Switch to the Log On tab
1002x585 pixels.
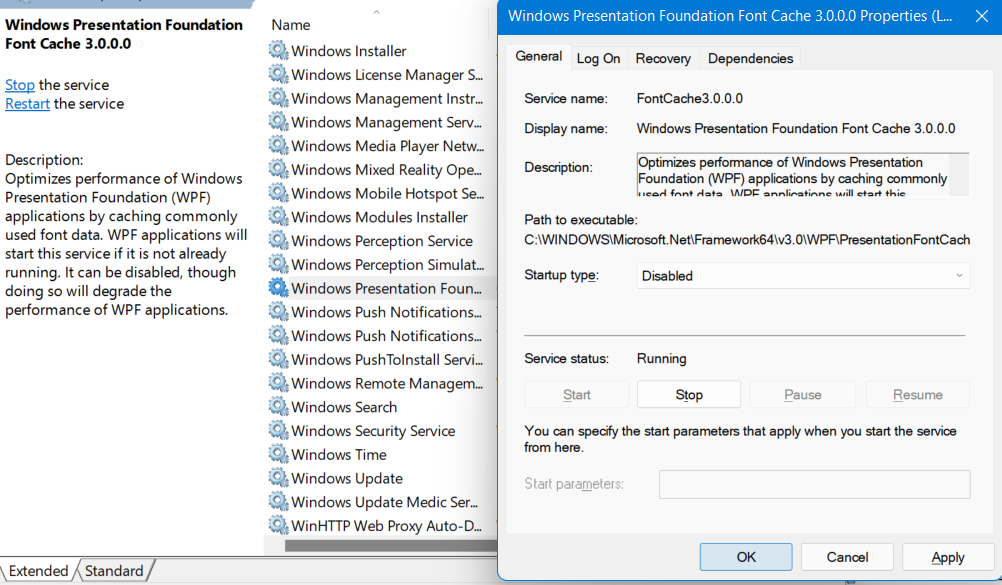coord(598,59)
